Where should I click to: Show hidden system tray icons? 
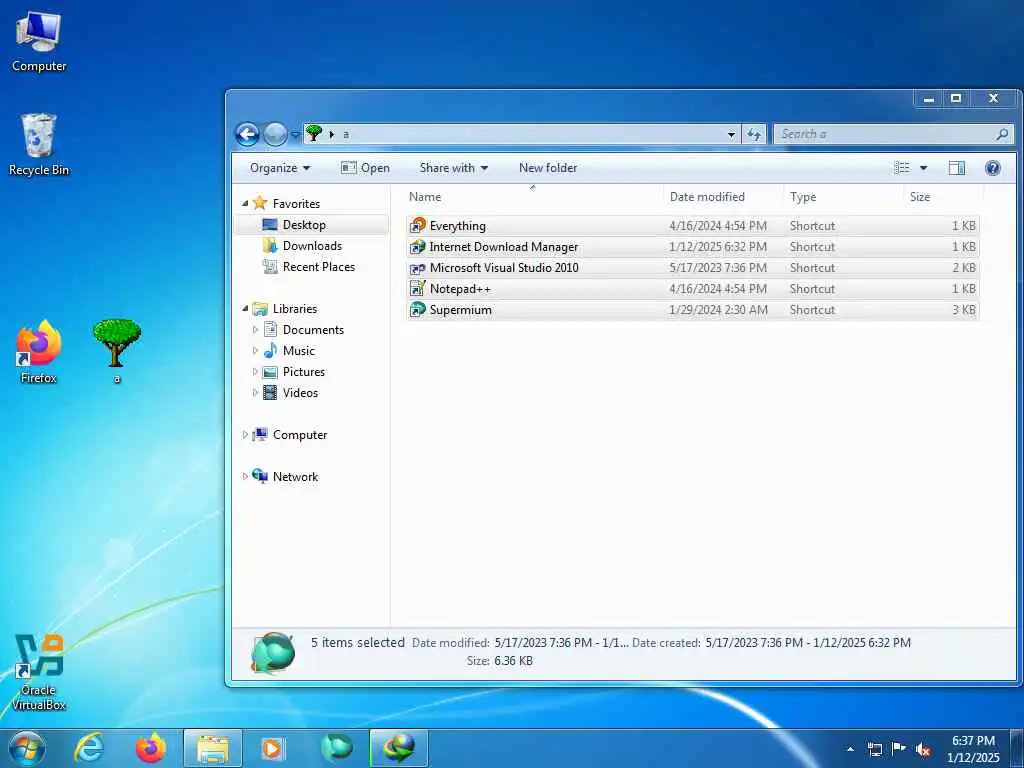tap(850, 749)
